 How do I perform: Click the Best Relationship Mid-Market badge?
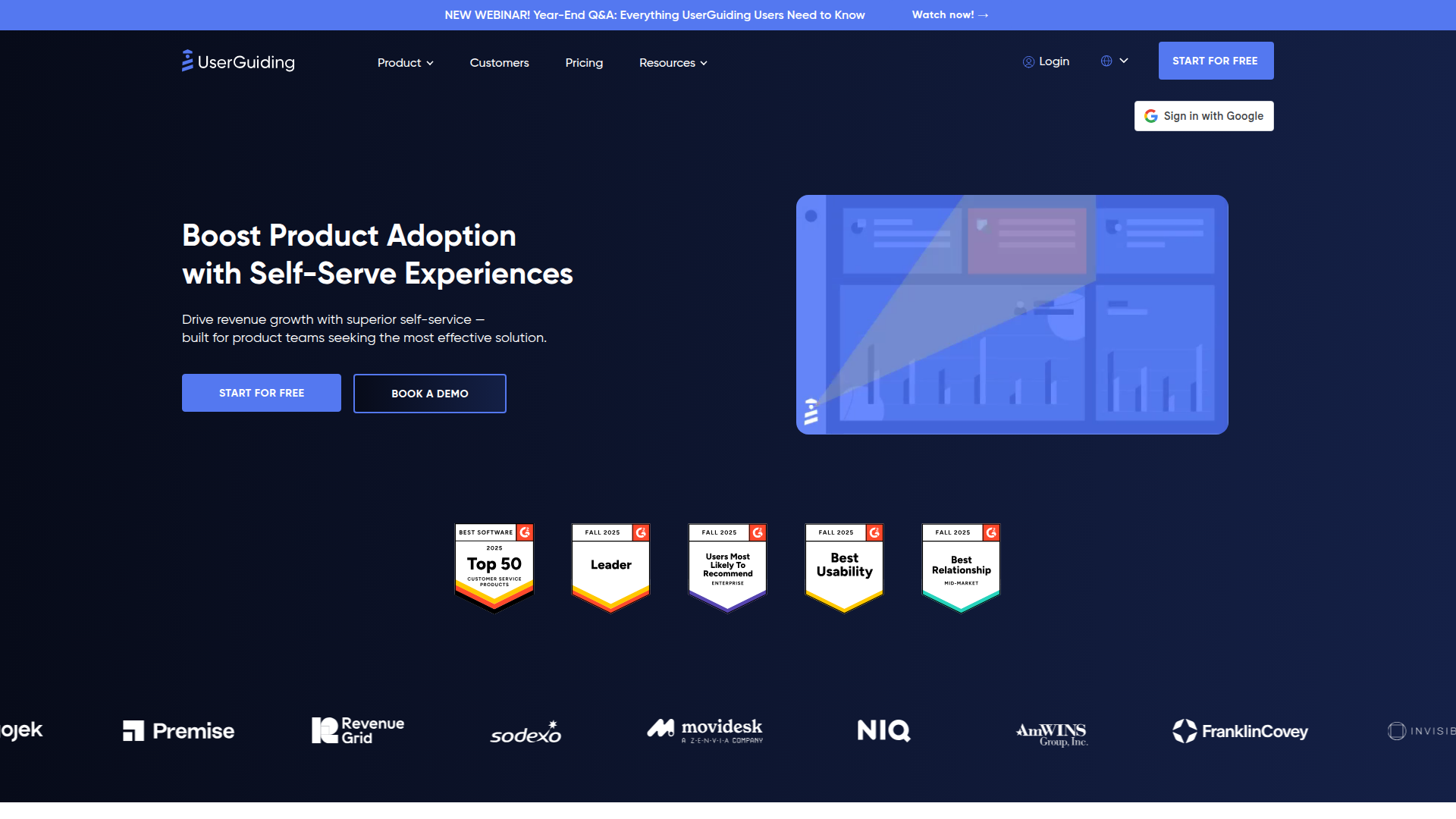(x=960, y=565)
